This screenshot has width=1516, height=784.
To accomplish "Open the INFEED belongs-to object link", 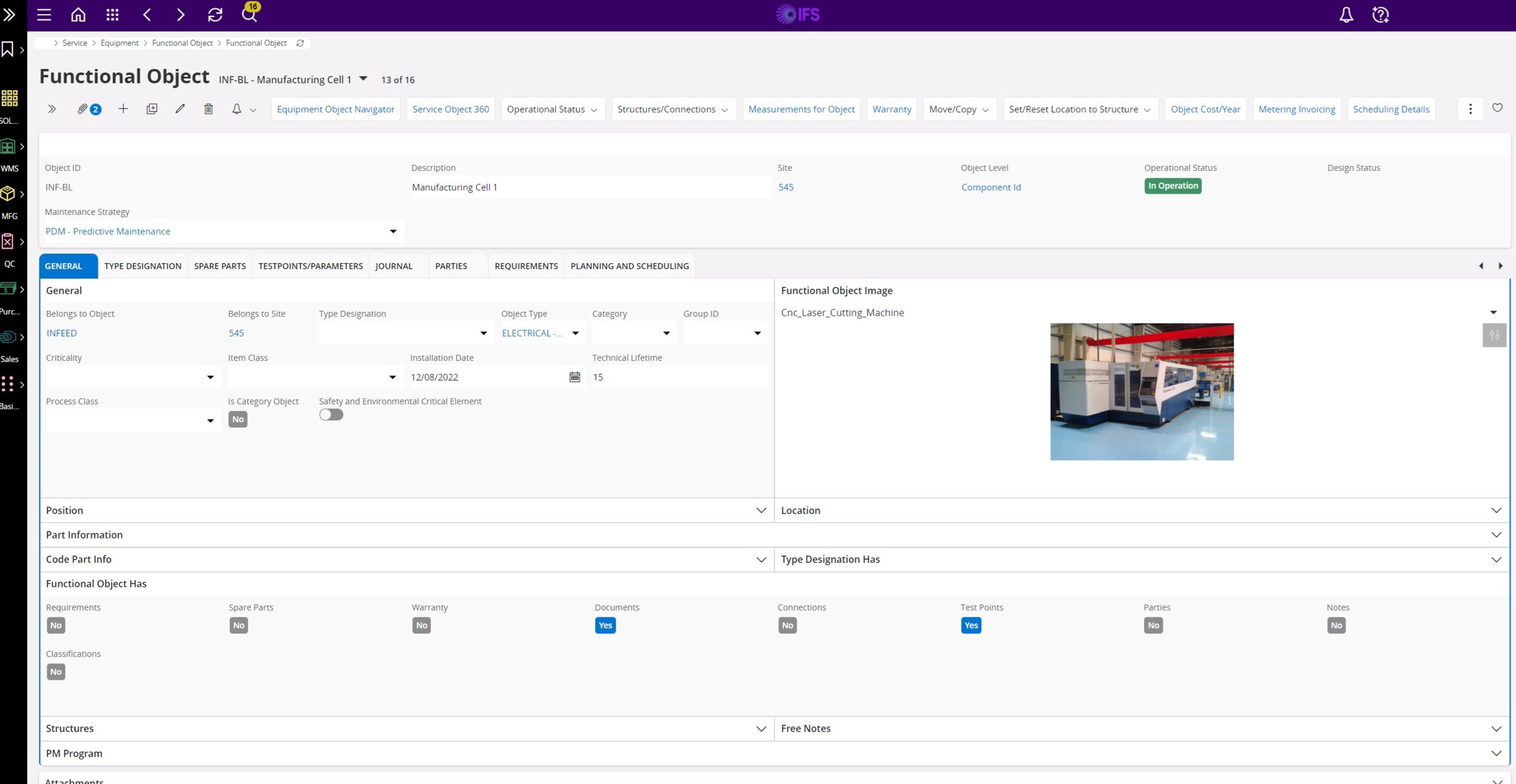I will (x=62, y=333).
